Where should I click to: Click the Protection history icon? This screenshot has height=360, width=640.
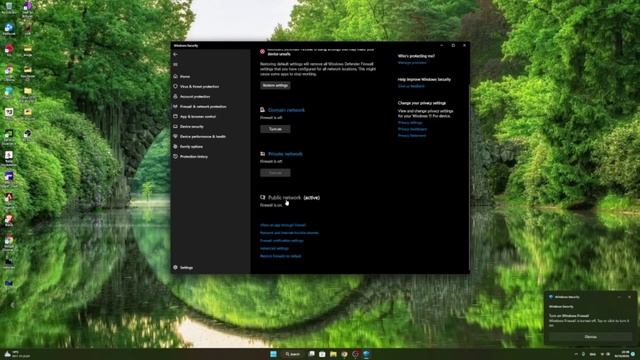pyautogui.click(x=176, y=156)
